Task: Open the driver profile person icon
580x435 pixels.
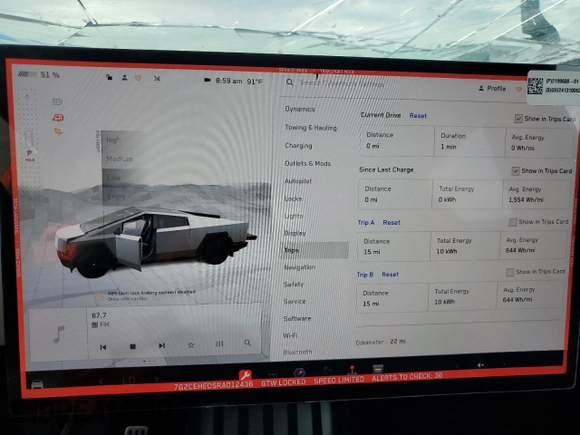Action: (x=125, y=78)
